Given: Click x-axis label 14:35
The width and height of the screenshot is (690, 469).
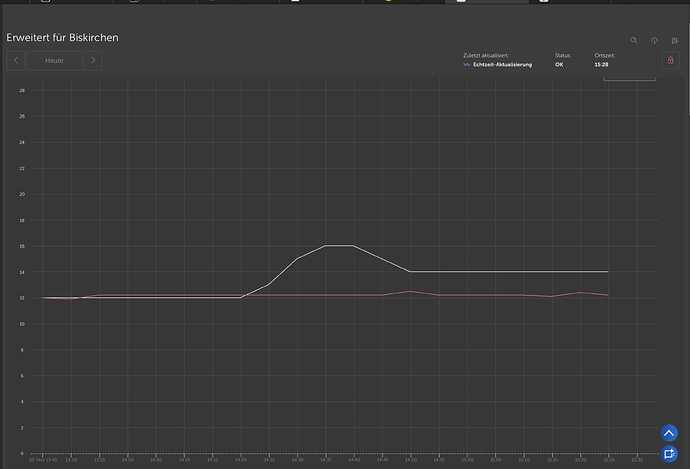Looking at the screenshot, I should point(326,460).
